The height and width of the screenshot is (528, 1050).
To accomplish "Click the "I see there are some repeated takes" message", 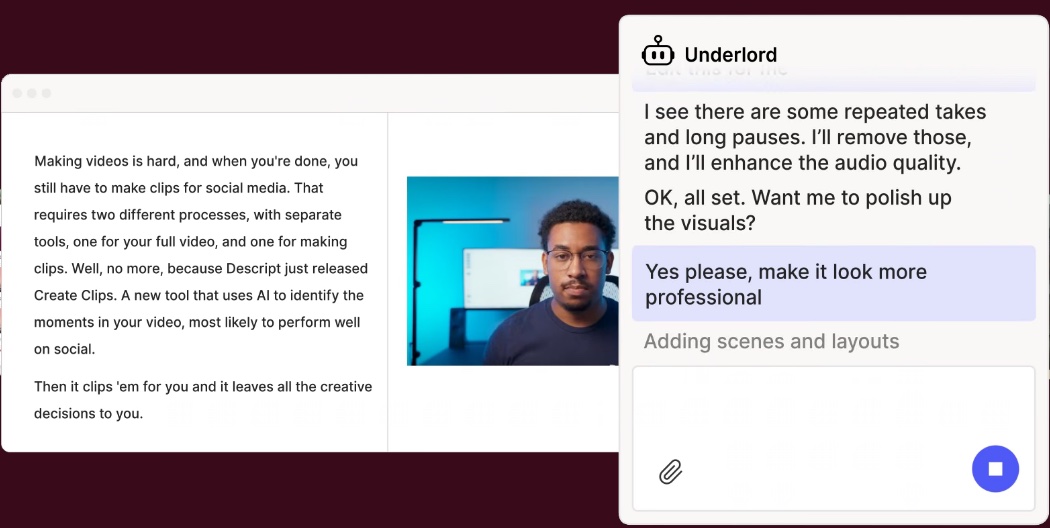I will point(815,137).
